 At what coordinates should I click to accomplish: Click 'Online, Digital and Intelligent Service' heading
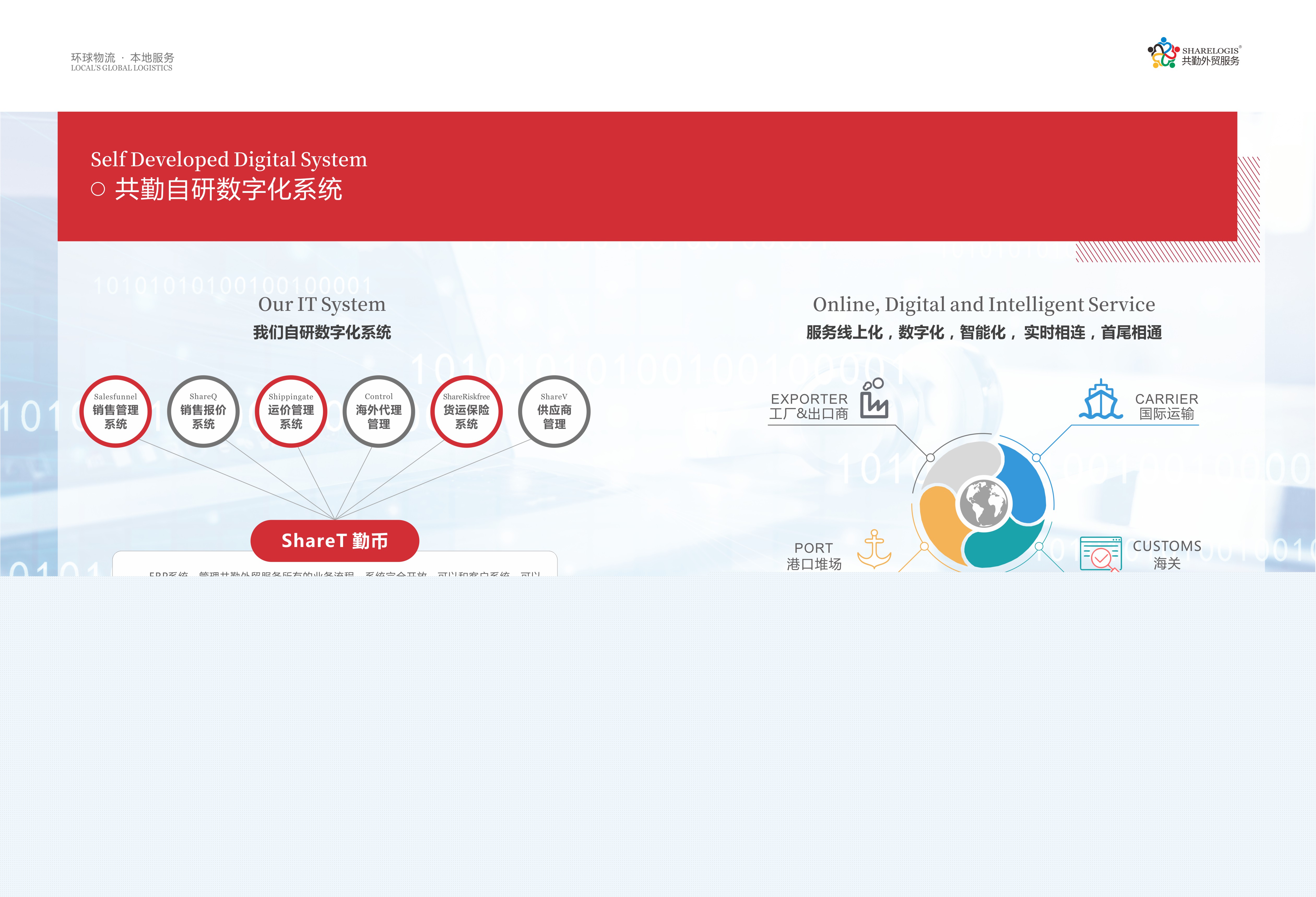[x=984, y=305]
